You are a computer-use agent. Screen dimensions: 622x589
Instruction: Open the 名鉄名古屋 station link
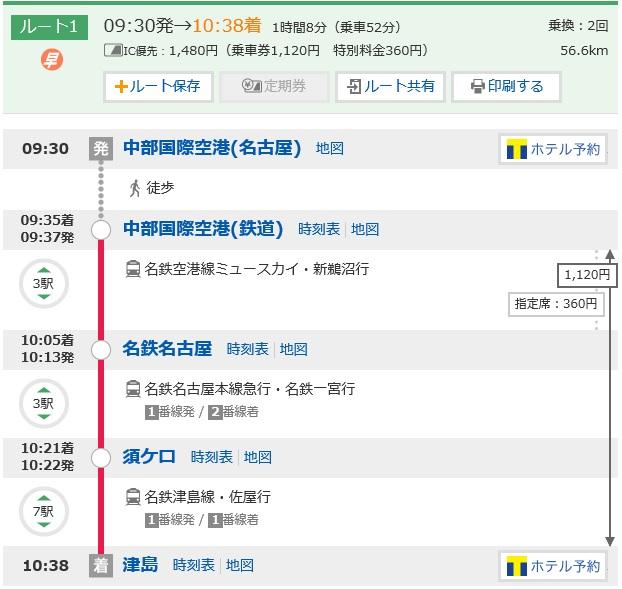coord(167,349)
